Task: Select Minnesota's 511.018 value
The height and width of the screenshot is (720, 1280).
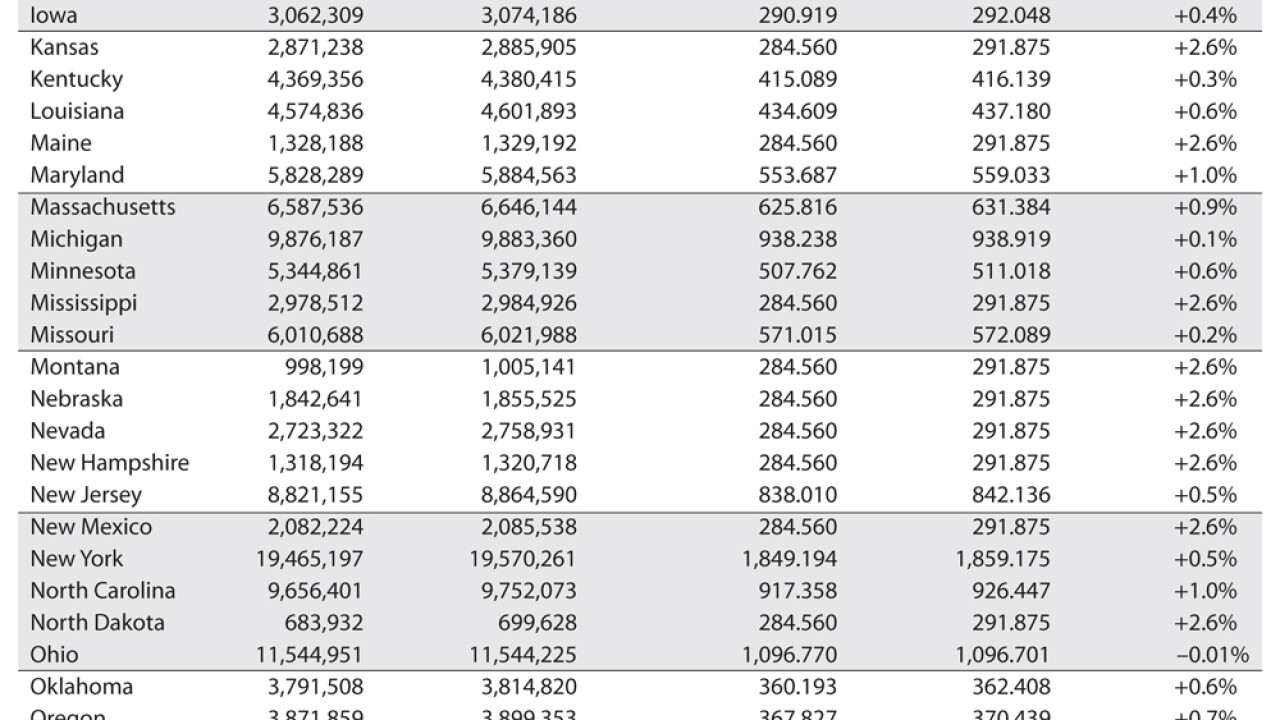Action: (x=1011, y=271)
